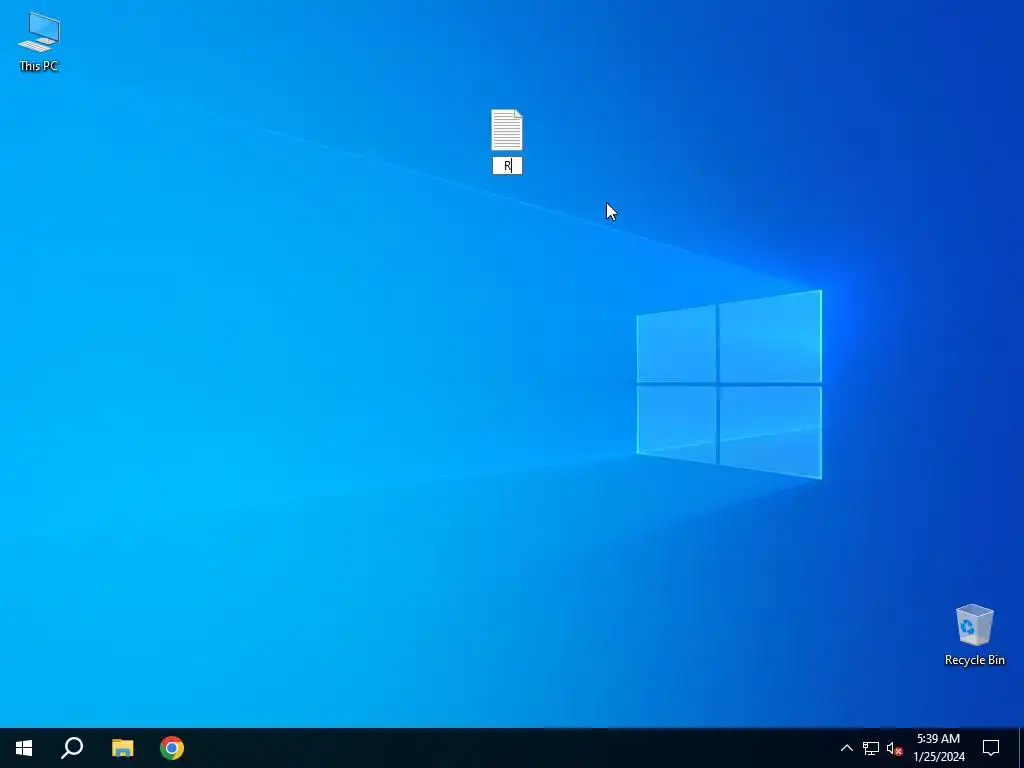Image resolution: width=1024 pixels, height=768 pixels.
Task: Launch File Explorer from the taskbar
Action: (x=122, y=748)
